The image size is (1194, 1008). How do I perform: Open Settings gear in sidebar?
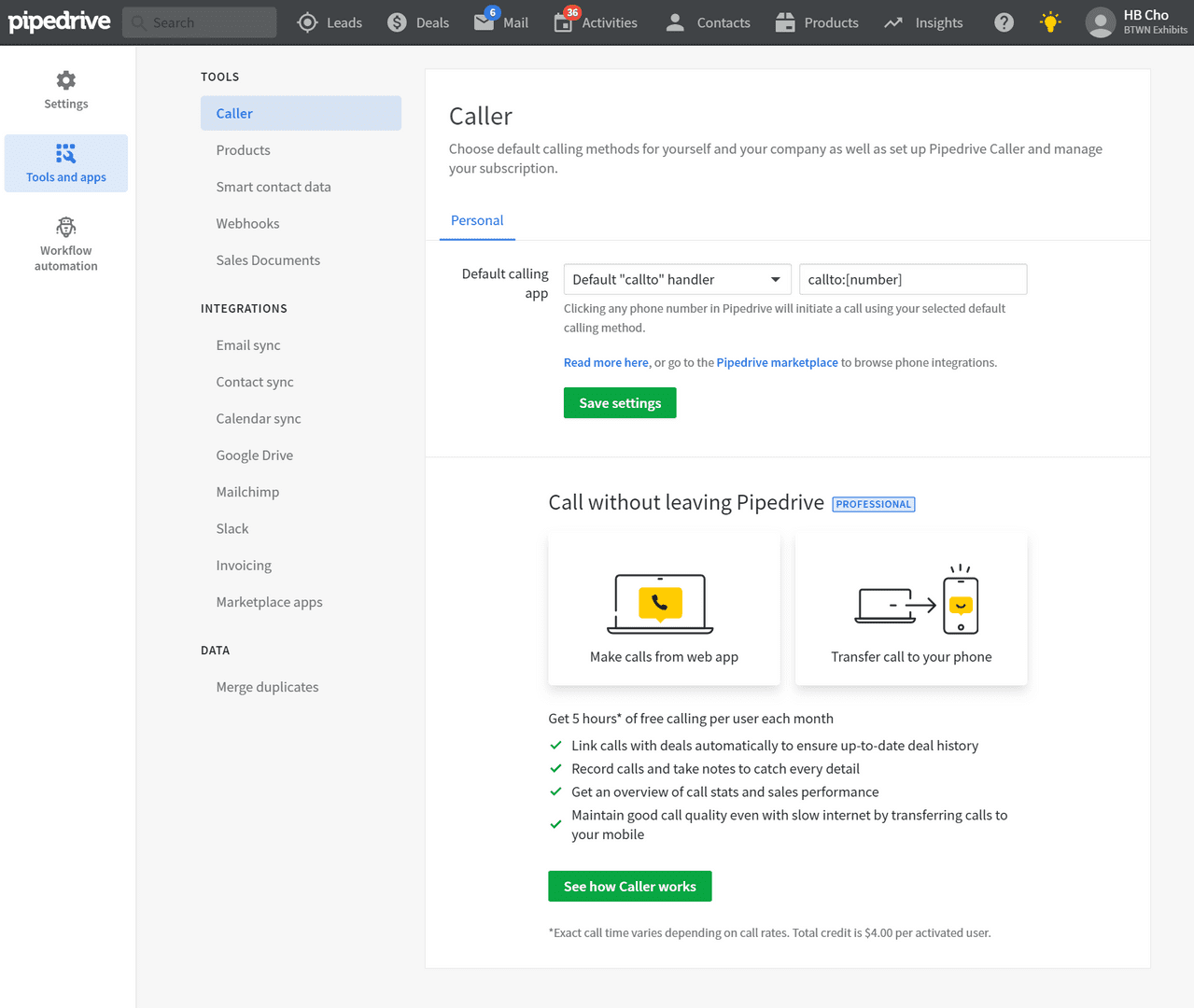pyautogui.click(x=66, y=80)
